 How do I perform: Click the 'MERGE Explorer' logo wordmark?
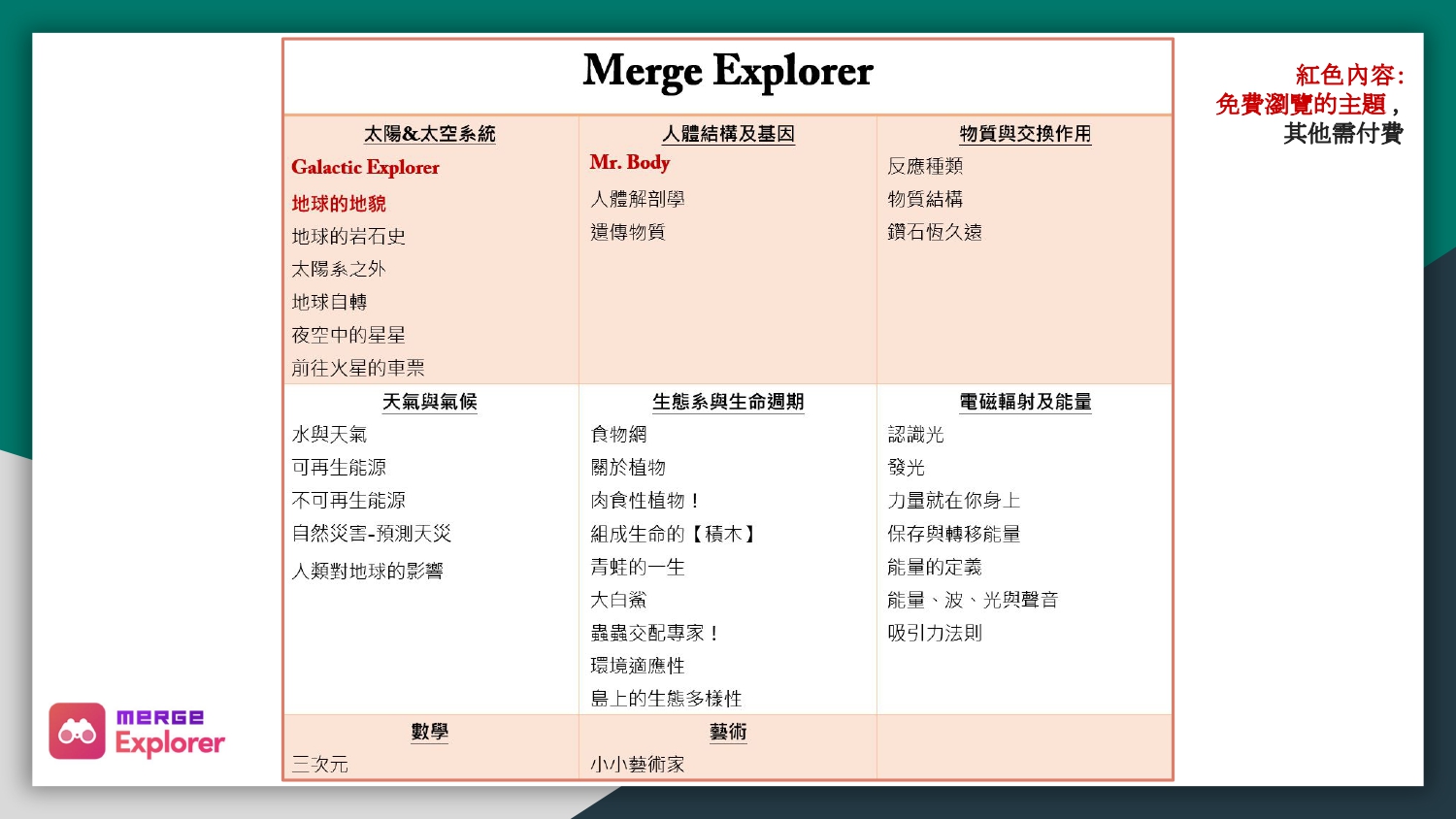pyautogui.click(x=170, y=733)
